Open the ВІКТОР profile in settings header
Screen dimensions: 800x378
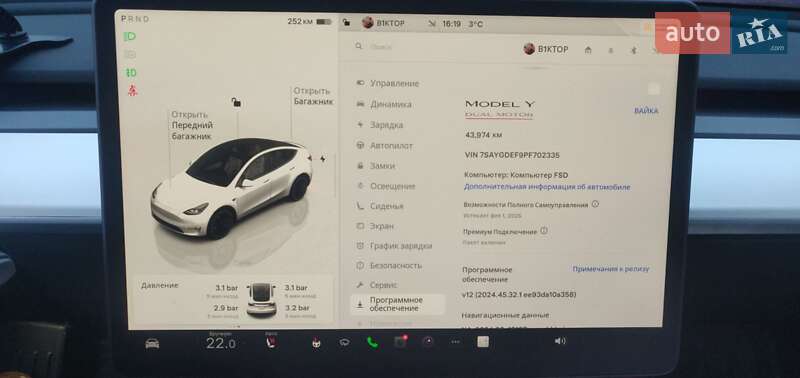(545, 49)
